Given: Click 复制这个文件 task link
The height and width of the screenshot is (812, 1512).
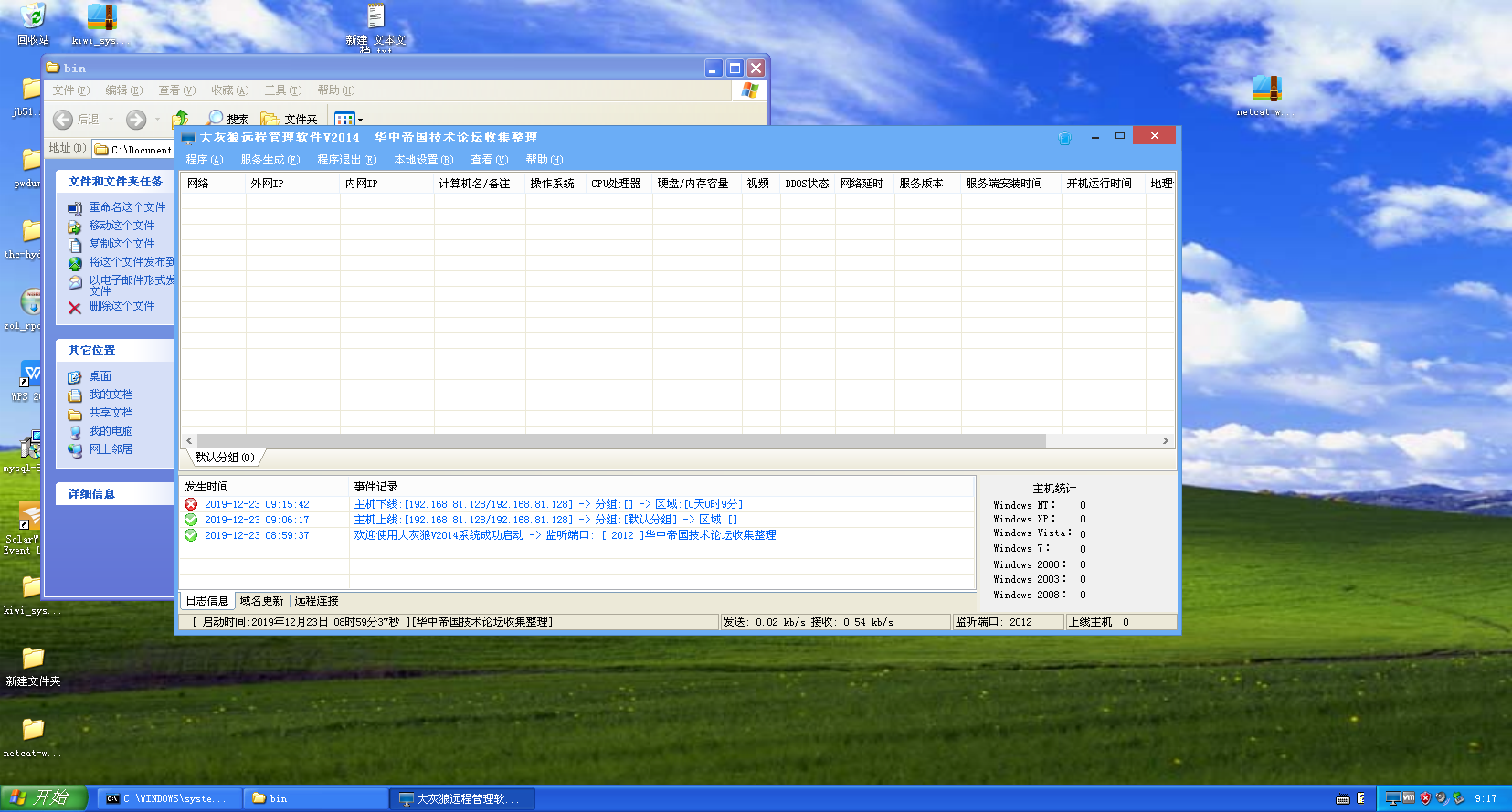Looking at the screenshot, I should coord(122,244).
